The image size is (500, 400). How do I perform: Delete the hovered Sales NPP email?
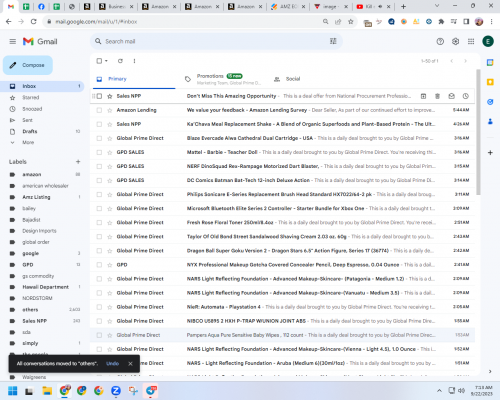[x=437, y=96]
